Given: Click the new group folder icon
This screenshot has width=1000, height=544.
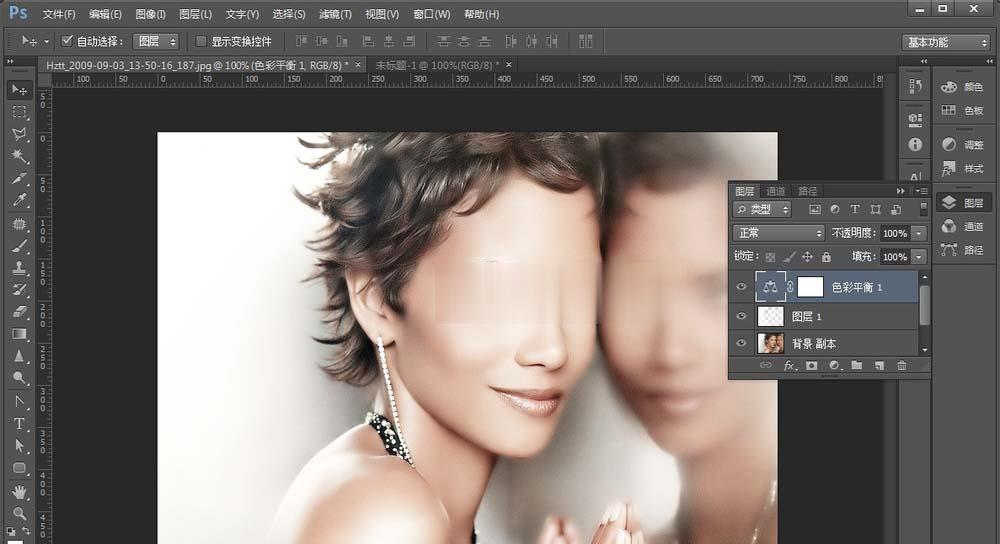Looking at the screenshot, I should pos(857,365).
